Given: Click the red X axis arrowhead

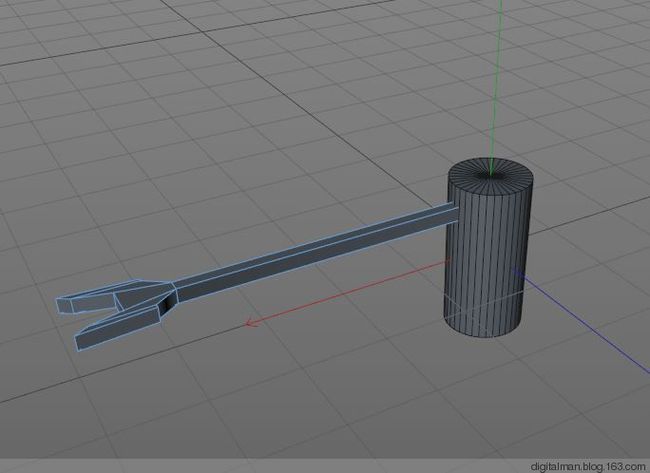Looking at the screenshot, I should pos(250,323).
